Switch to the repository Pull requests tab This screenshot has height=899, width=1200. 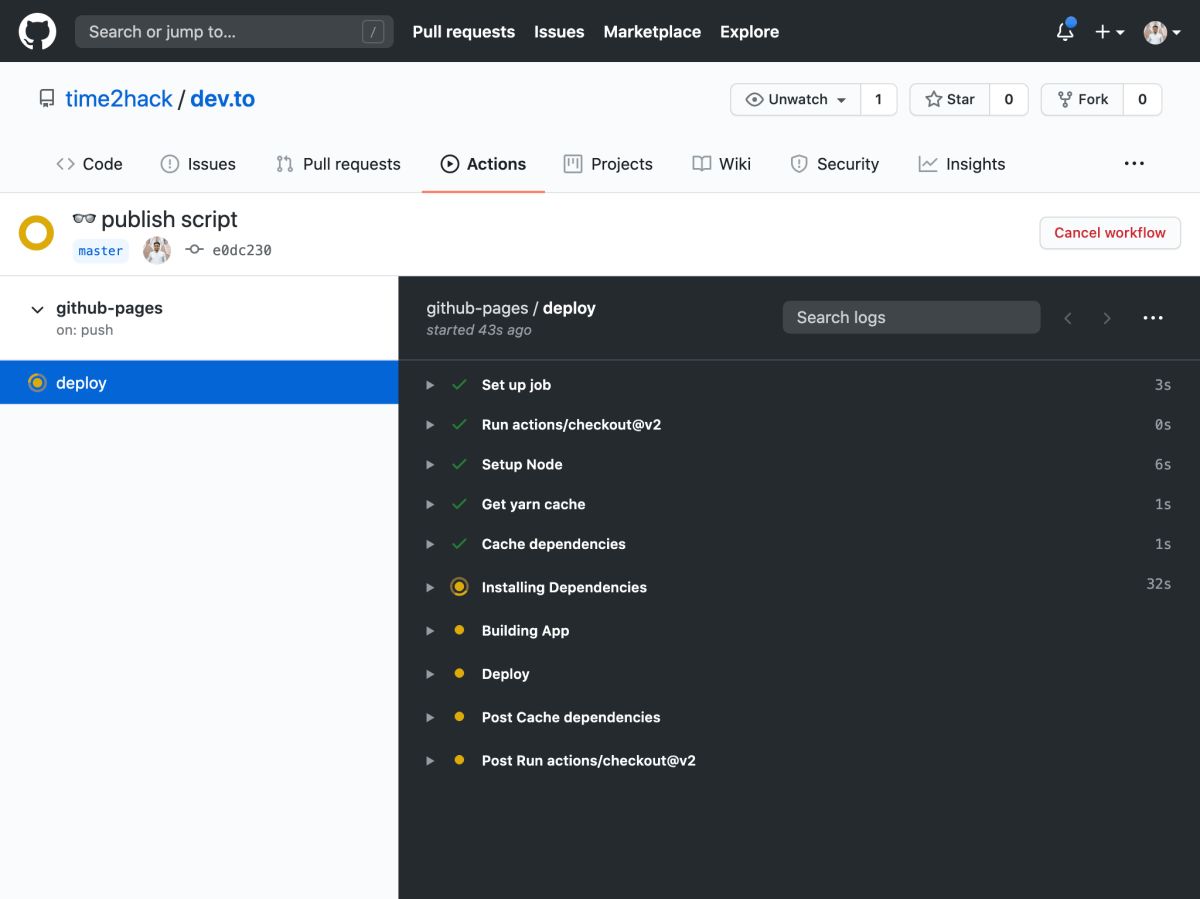tap(338, 164)
